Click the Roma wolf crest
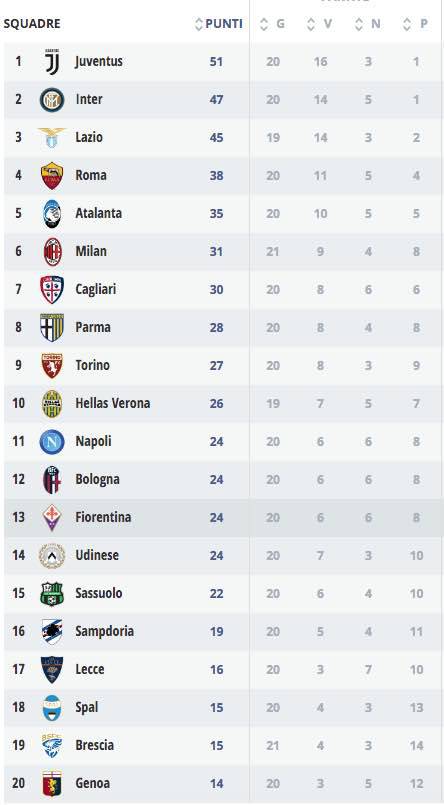 (x=52, y=176)
